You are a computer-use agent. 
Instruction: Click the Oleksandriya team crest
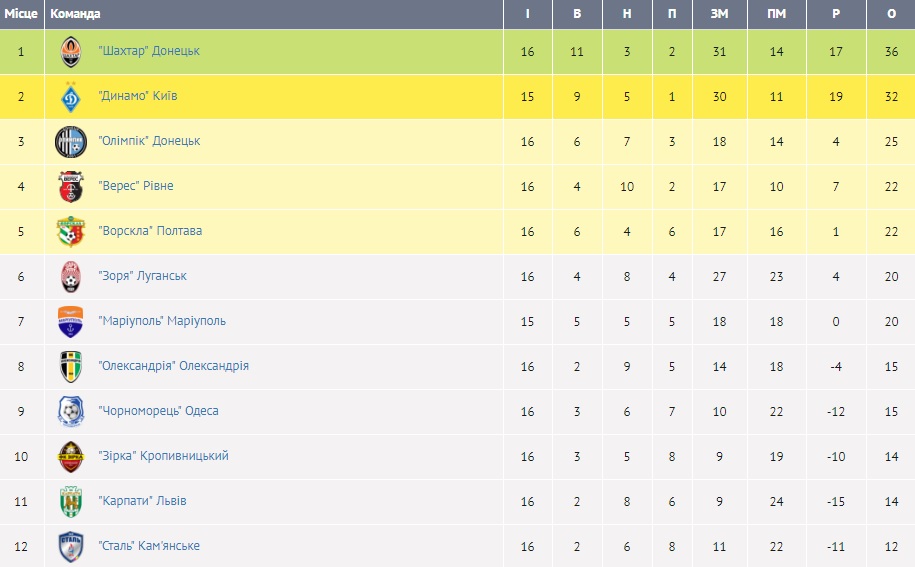(x=71, y=367)
